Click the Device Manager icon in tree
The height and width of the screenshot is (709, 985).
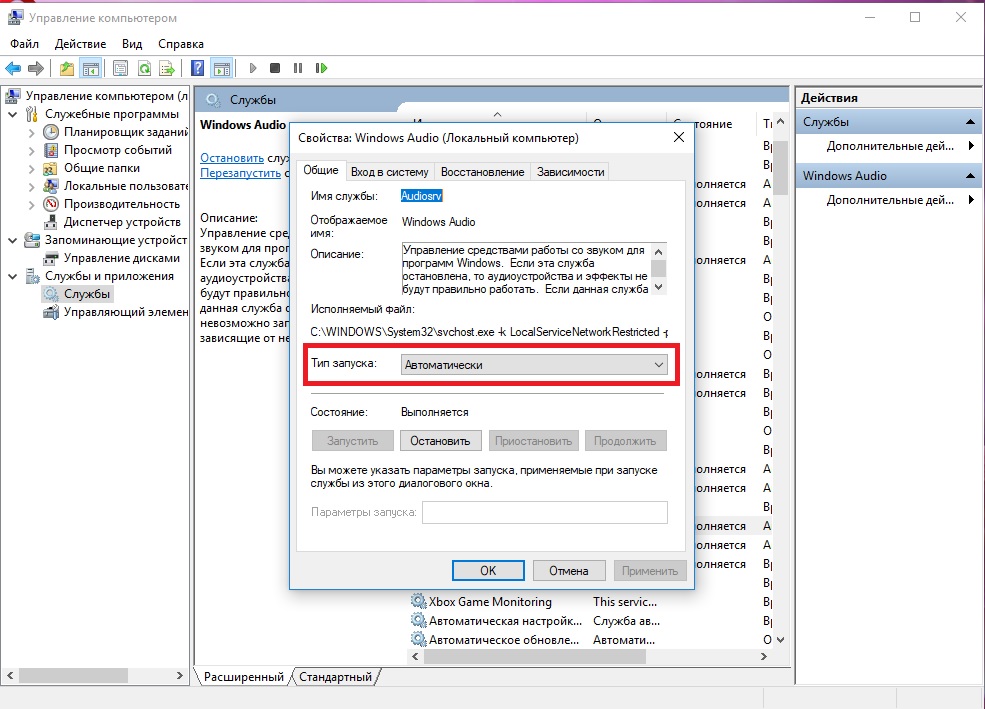[x=51, y=222]
